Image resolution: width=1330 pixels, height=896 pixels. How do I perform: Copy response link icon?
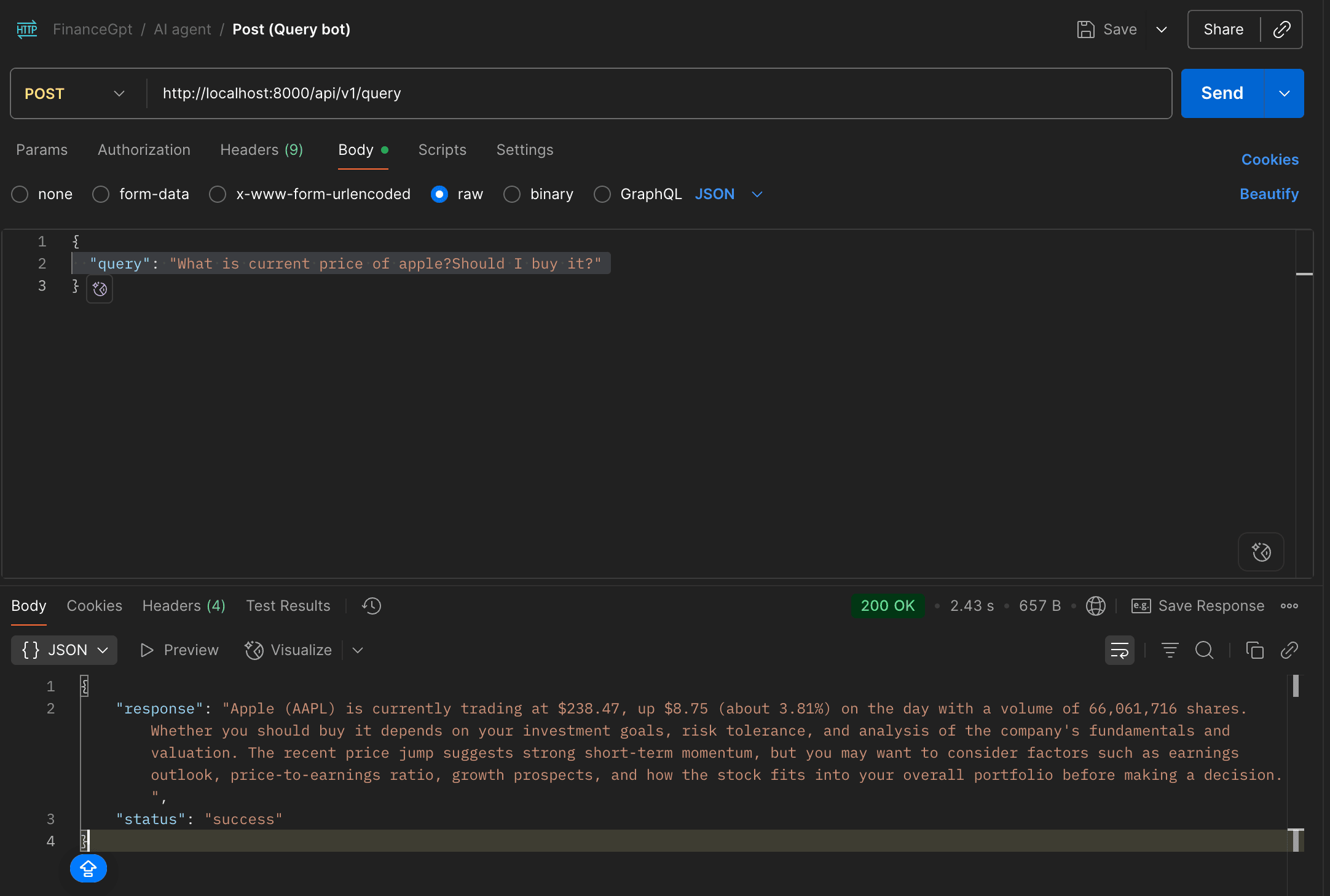1289,650
